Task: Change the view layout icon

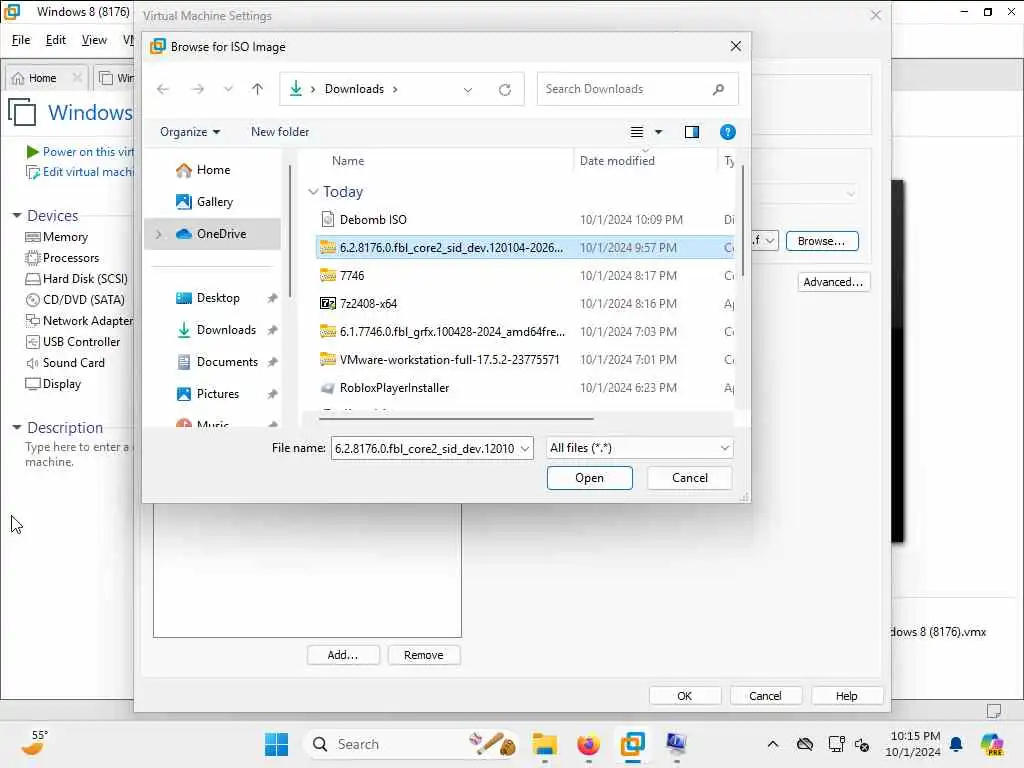Action: (637, 132)
